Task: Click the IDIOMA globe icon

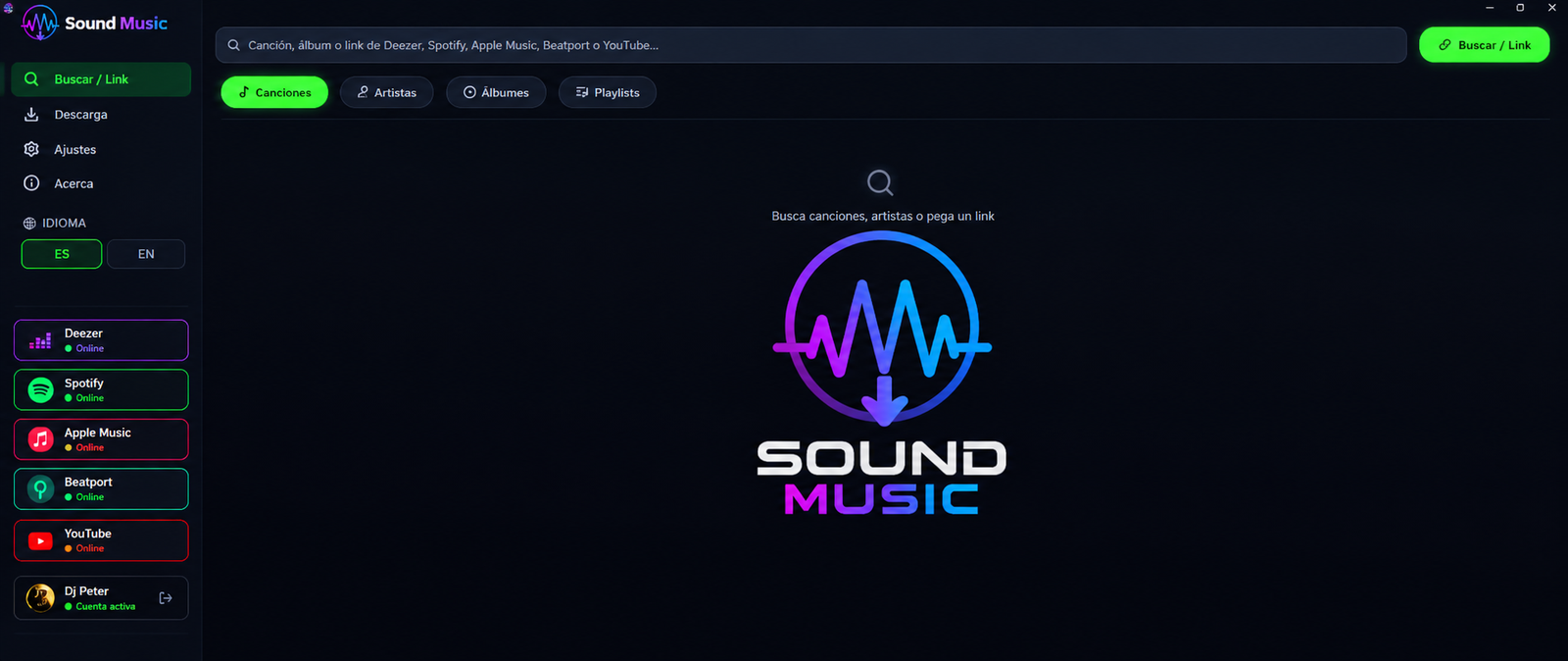Action: tap(29, 224)
